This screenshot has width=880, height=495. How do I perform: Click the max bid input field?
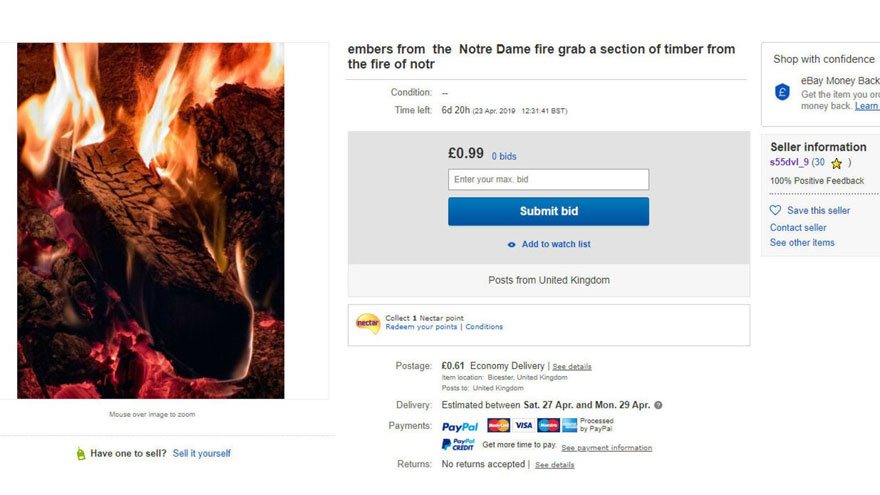[548, 180]
